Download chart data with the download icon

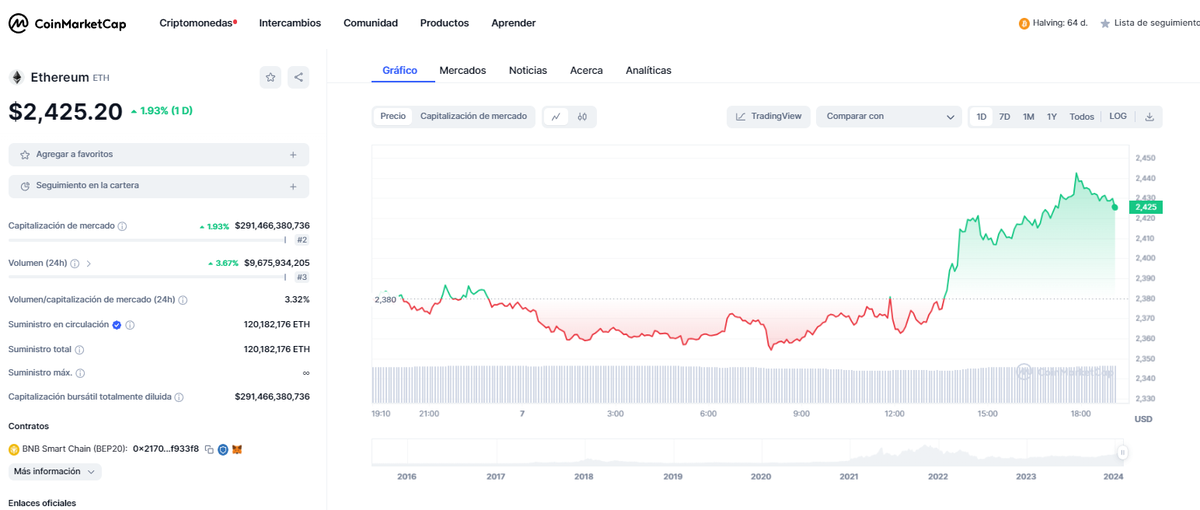[1149, 117]
